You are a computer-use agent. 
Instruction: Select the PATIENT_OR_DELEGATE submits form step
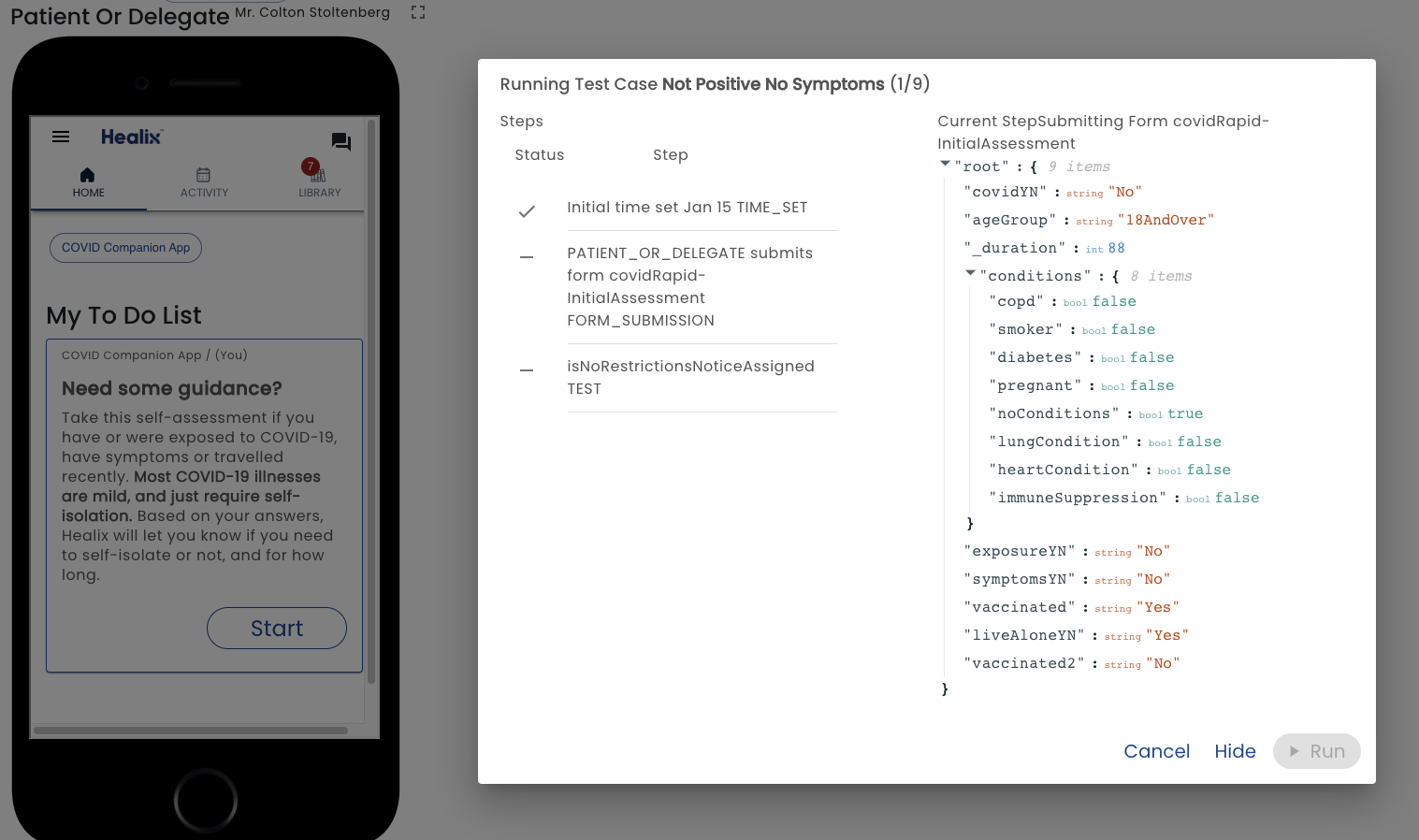689,287
